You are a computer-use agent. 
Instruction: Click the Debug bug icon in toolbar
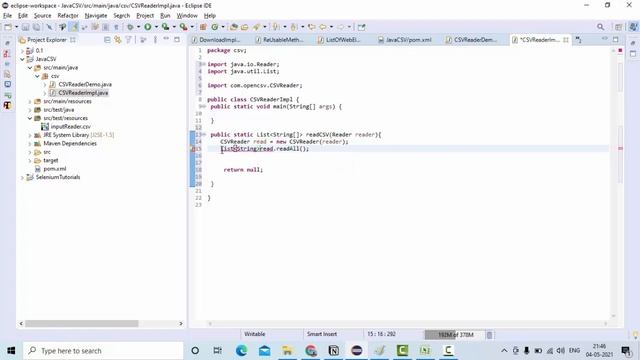[x=130, y=27]
